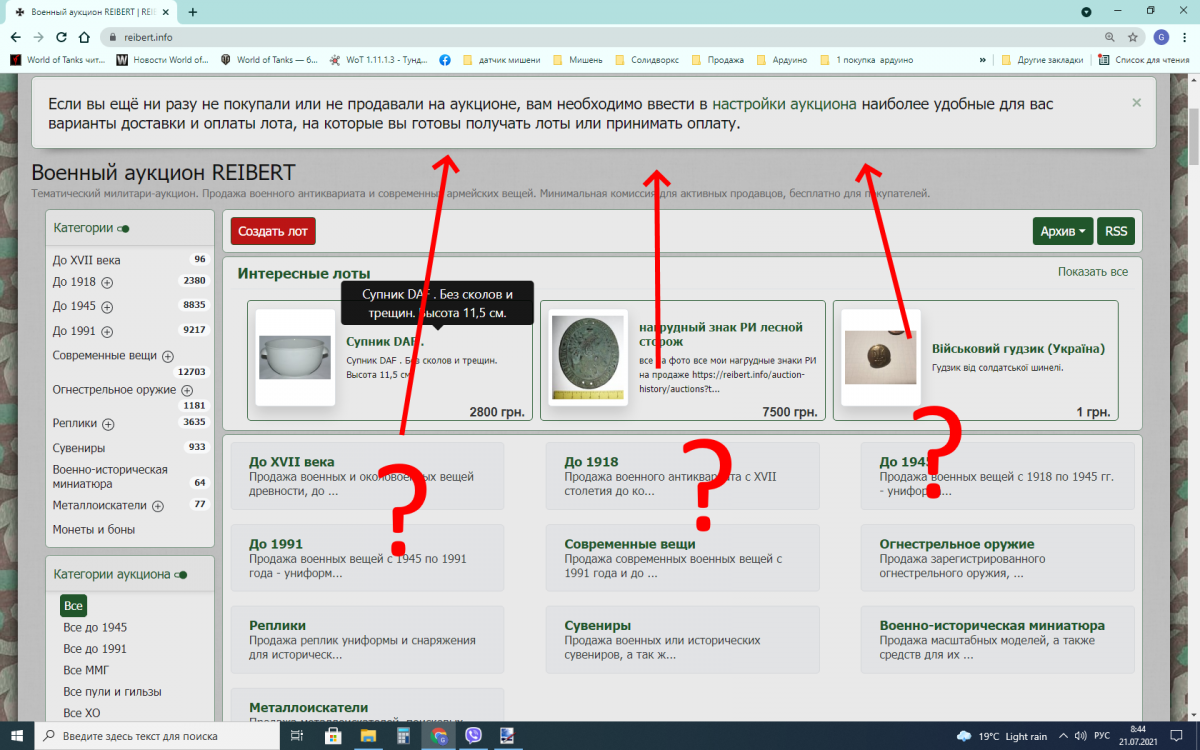Click the volume icon in system tray
Viewport: 1200px width, 750px height.
[1078, 736]
